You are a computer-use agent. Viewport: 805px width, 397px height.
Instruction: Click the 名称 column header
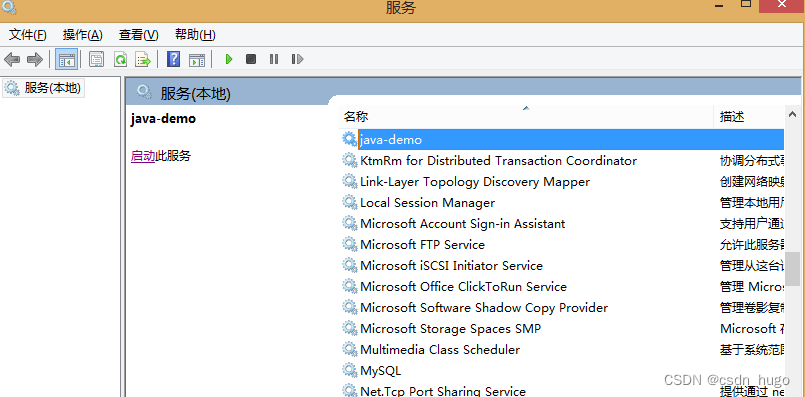pyautogui.click(x=526, y=117)
